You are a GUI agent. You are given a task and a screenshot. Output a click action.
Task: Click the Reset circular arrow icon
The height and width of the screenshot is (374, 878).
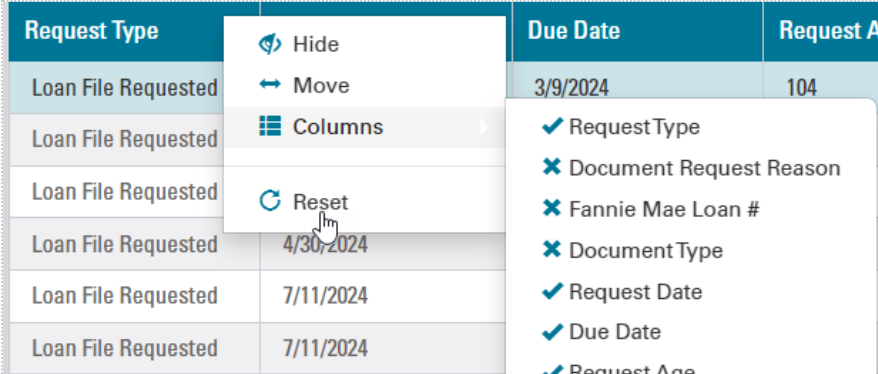tap(270, 201)
